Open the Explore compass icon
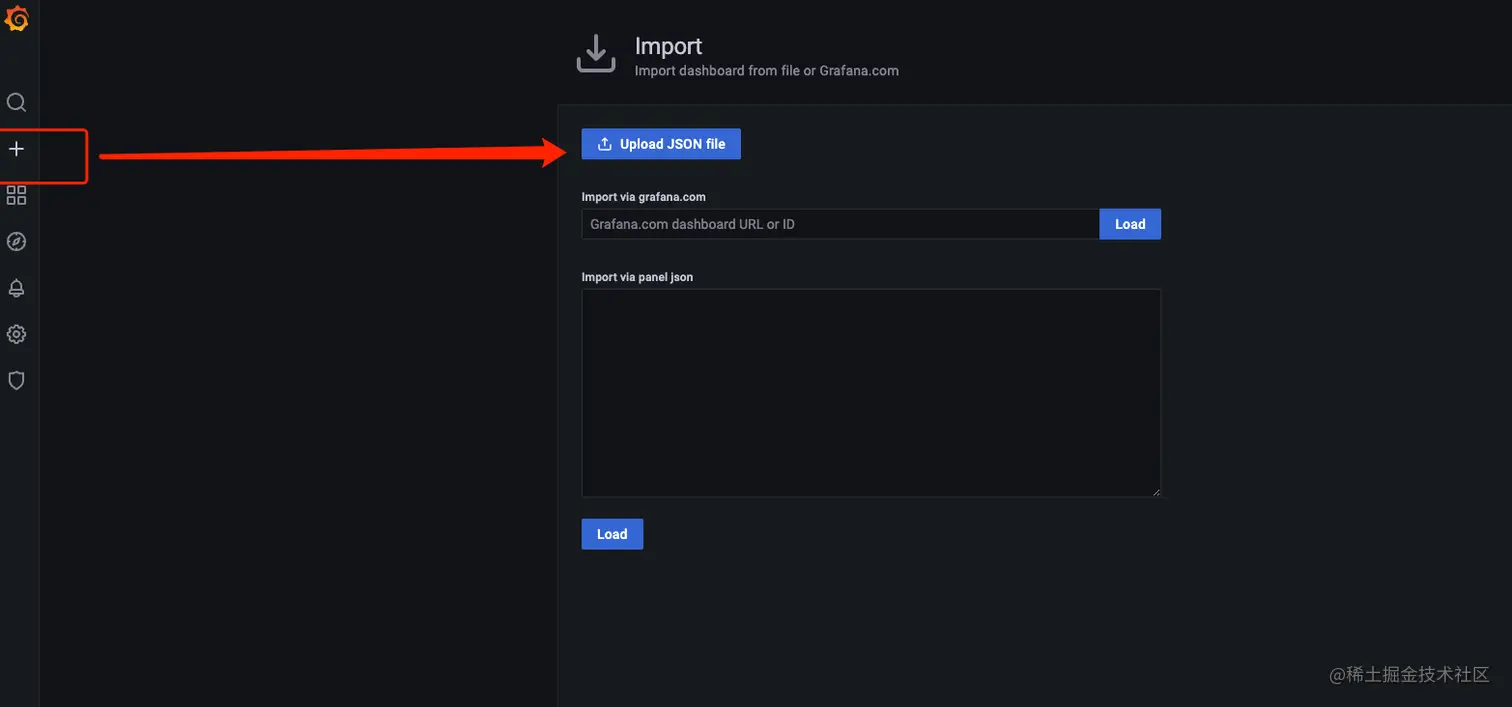This screenshot has width=1512, height=707. [x=16, y=241]
